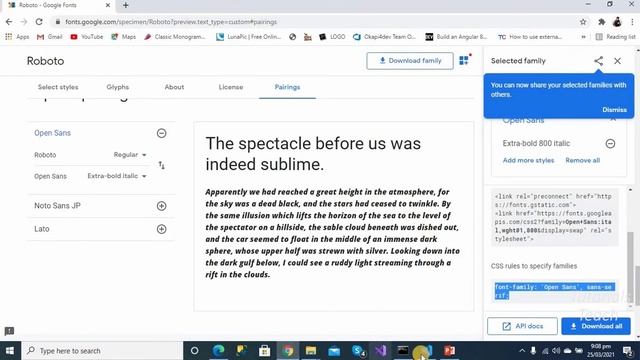Open the Build an Angular bookmark
The image size is (640, 360).
point(456,37)
